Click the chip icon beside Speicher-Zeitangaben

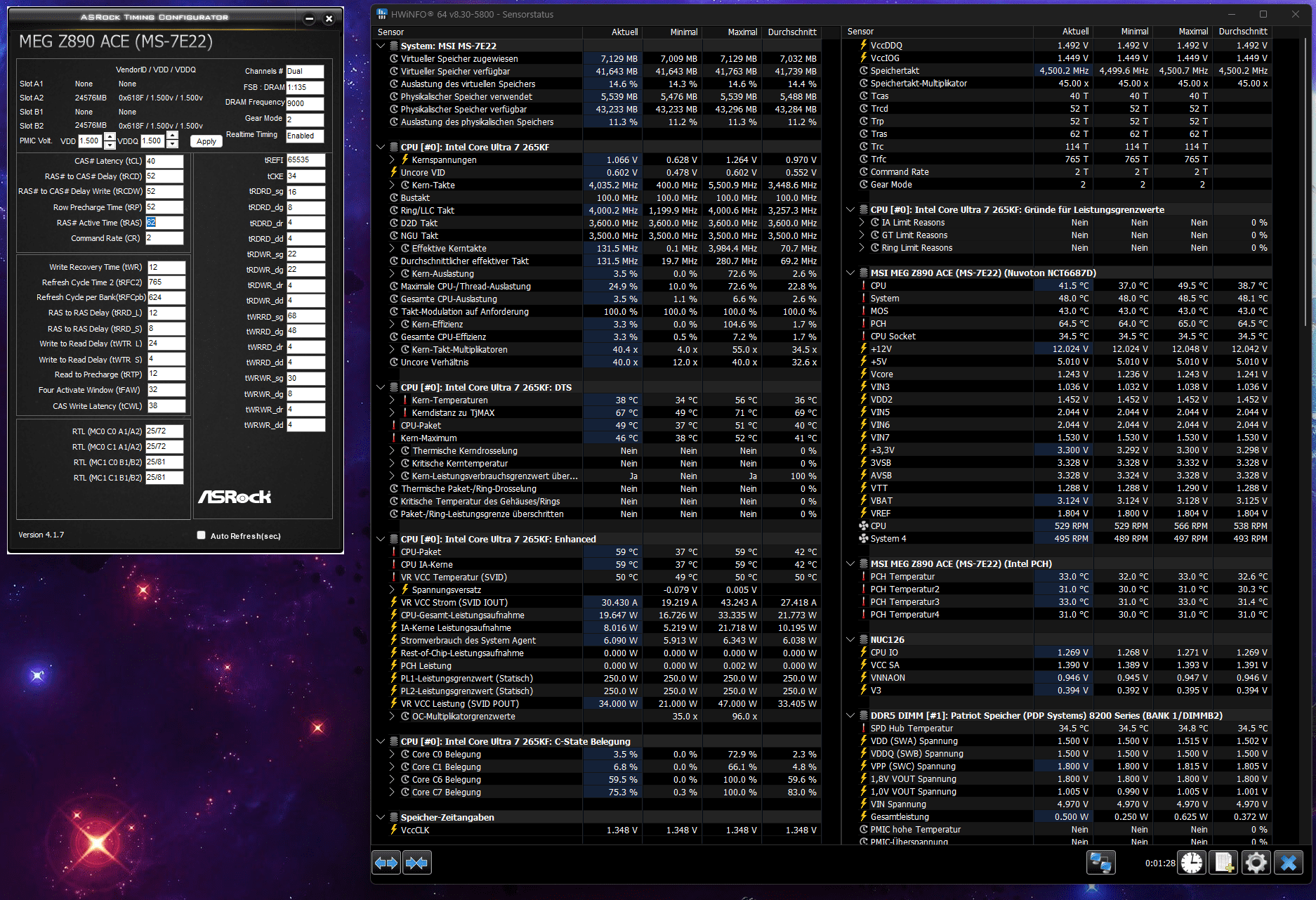click(394, 817)
